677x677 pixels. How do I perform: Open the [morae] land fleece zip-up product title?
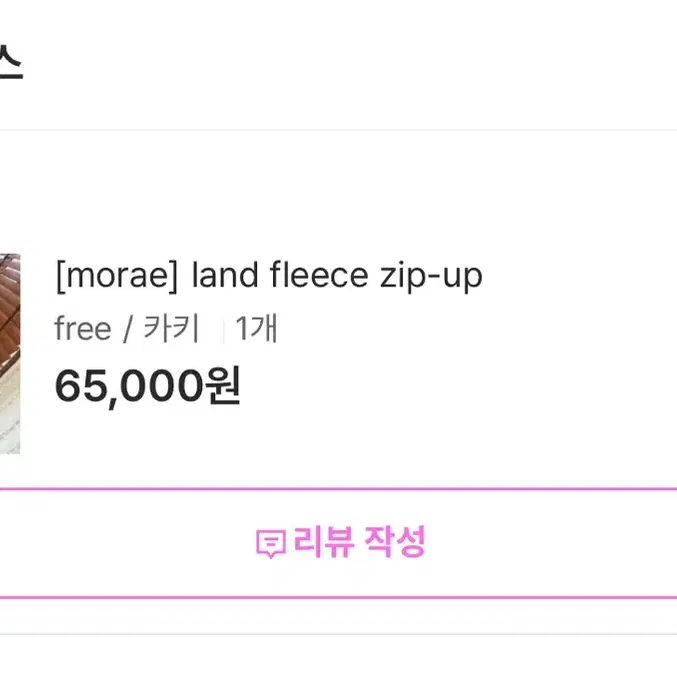[x=268, y=275]
